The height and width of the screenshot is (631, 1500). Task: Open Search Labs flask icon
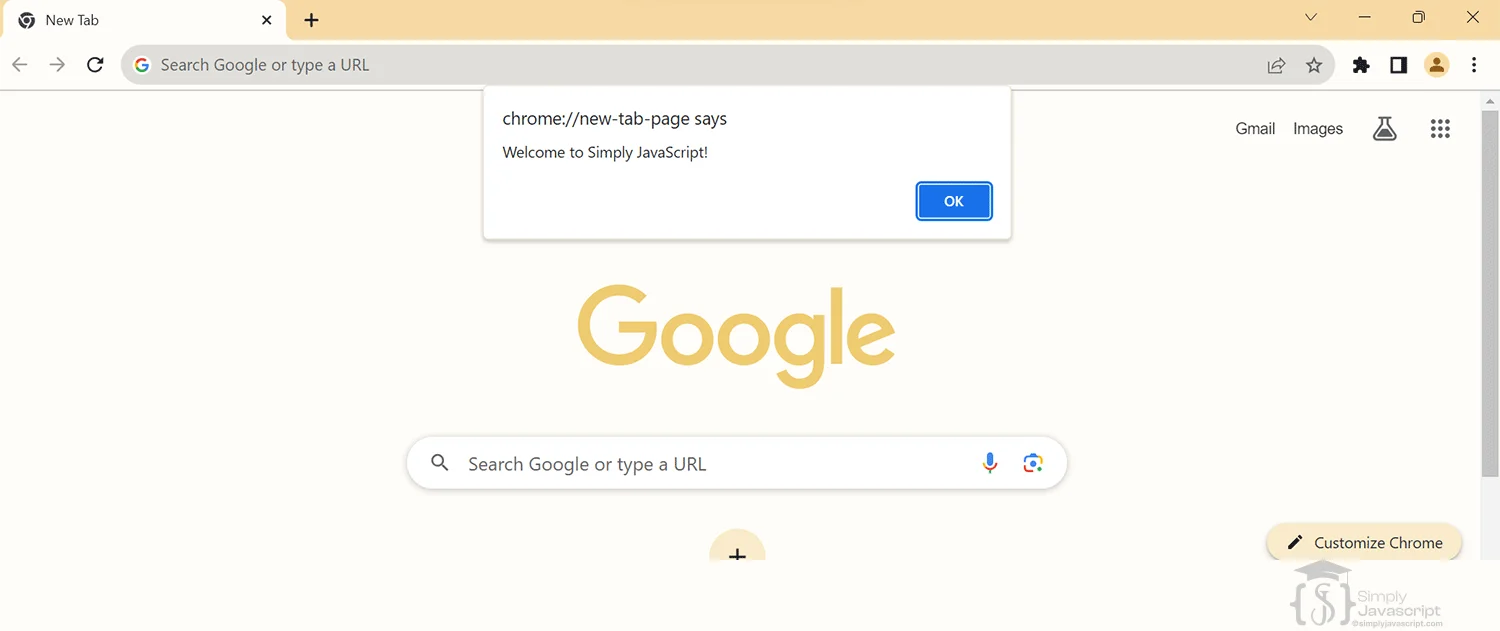pos(1384,128)
